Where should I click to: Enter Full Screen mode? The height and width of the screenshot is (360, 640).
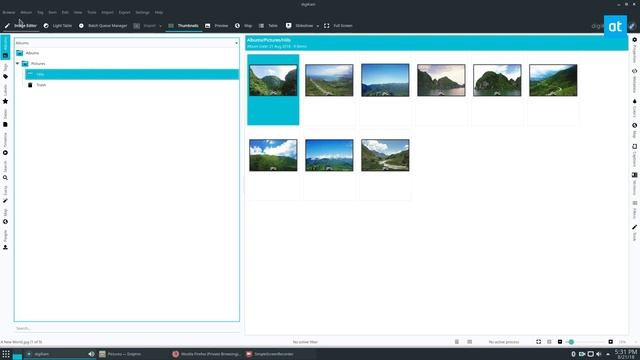click(338, 26)
